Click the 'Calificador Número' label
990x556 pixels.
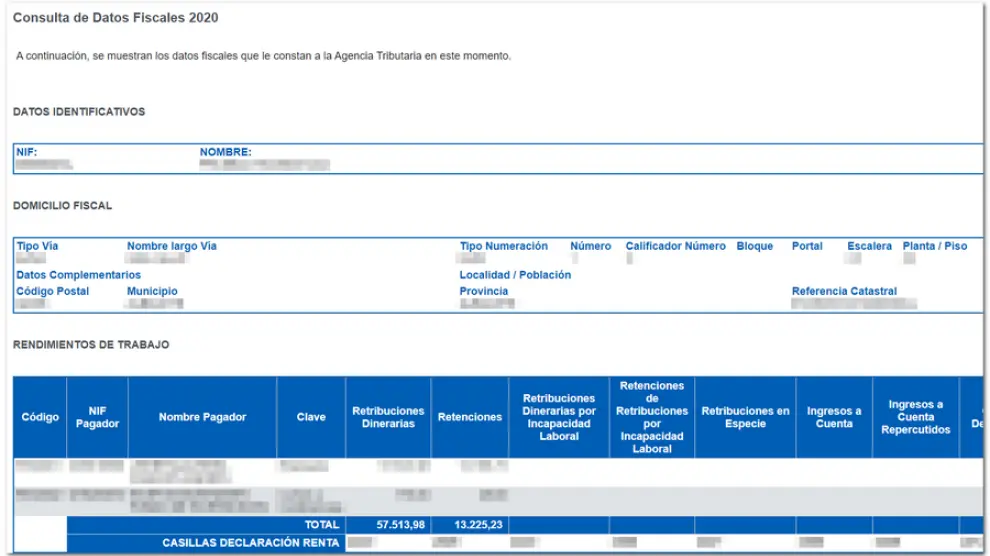pos(676,246)
